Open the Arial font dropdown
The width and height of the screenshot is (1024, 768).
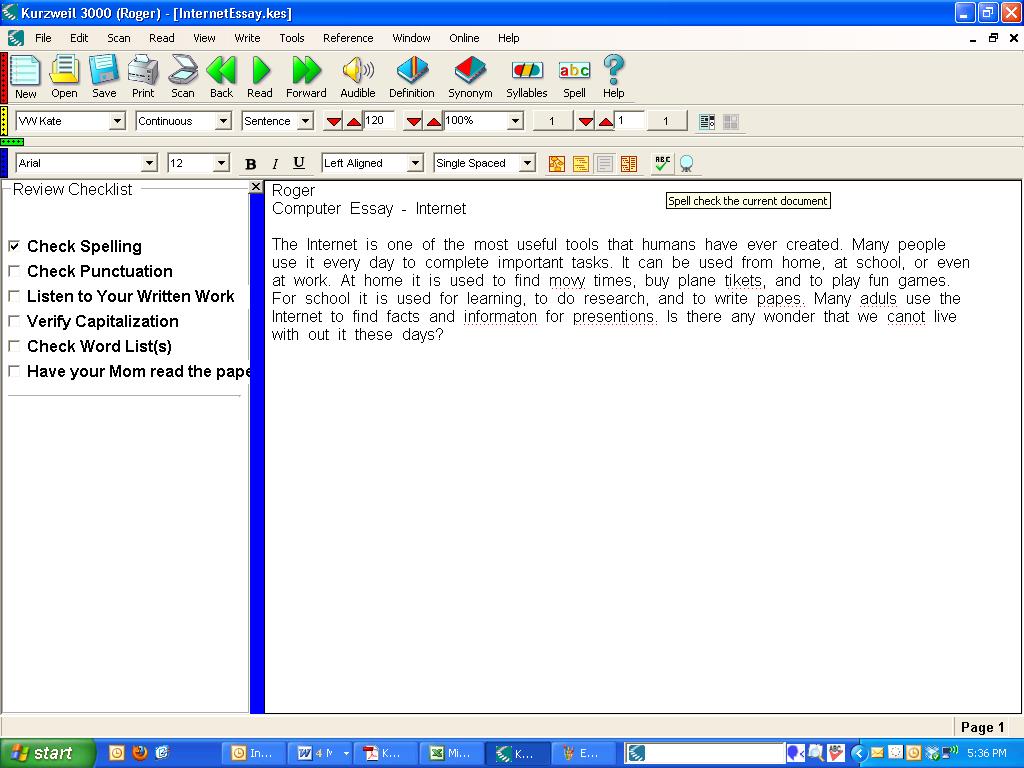(x=149, y=163)
